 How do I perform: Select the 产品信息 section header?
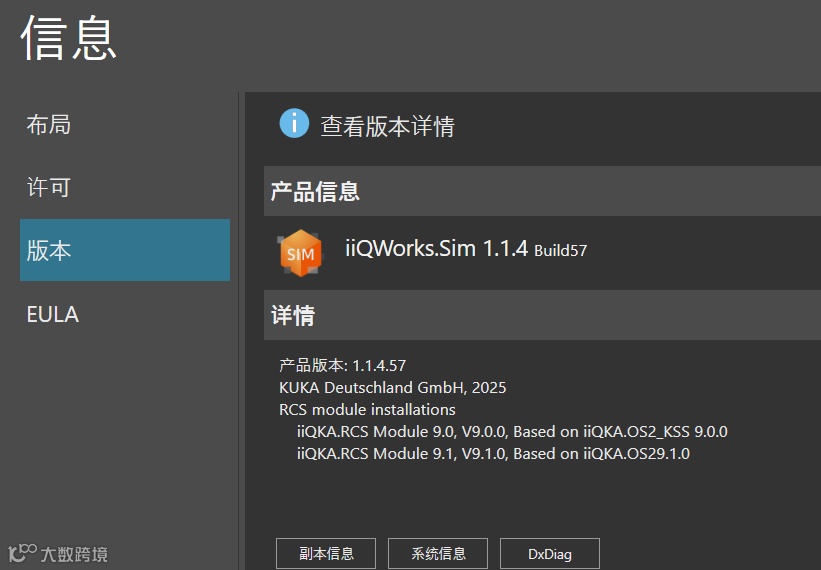542,191
